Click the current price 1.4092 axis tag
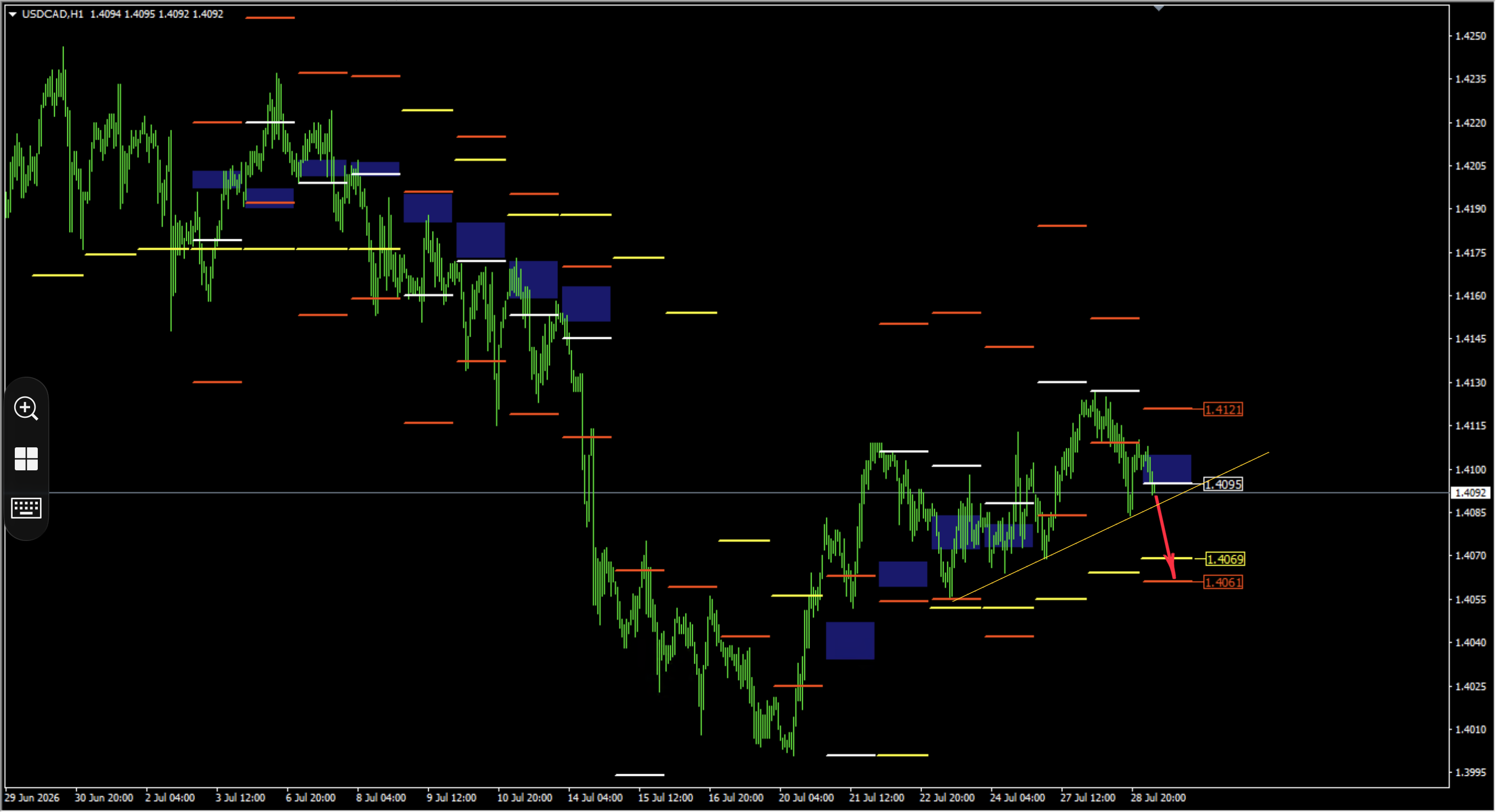The image size is (1496, 812). coord(1470,493)
